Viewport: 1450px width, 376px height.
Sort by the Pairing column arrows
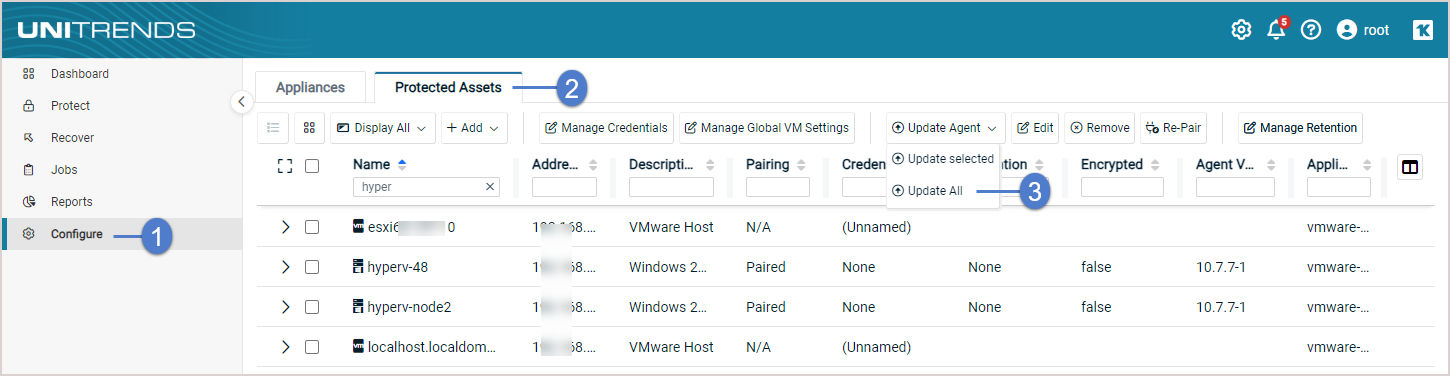[x=805, y=165]
